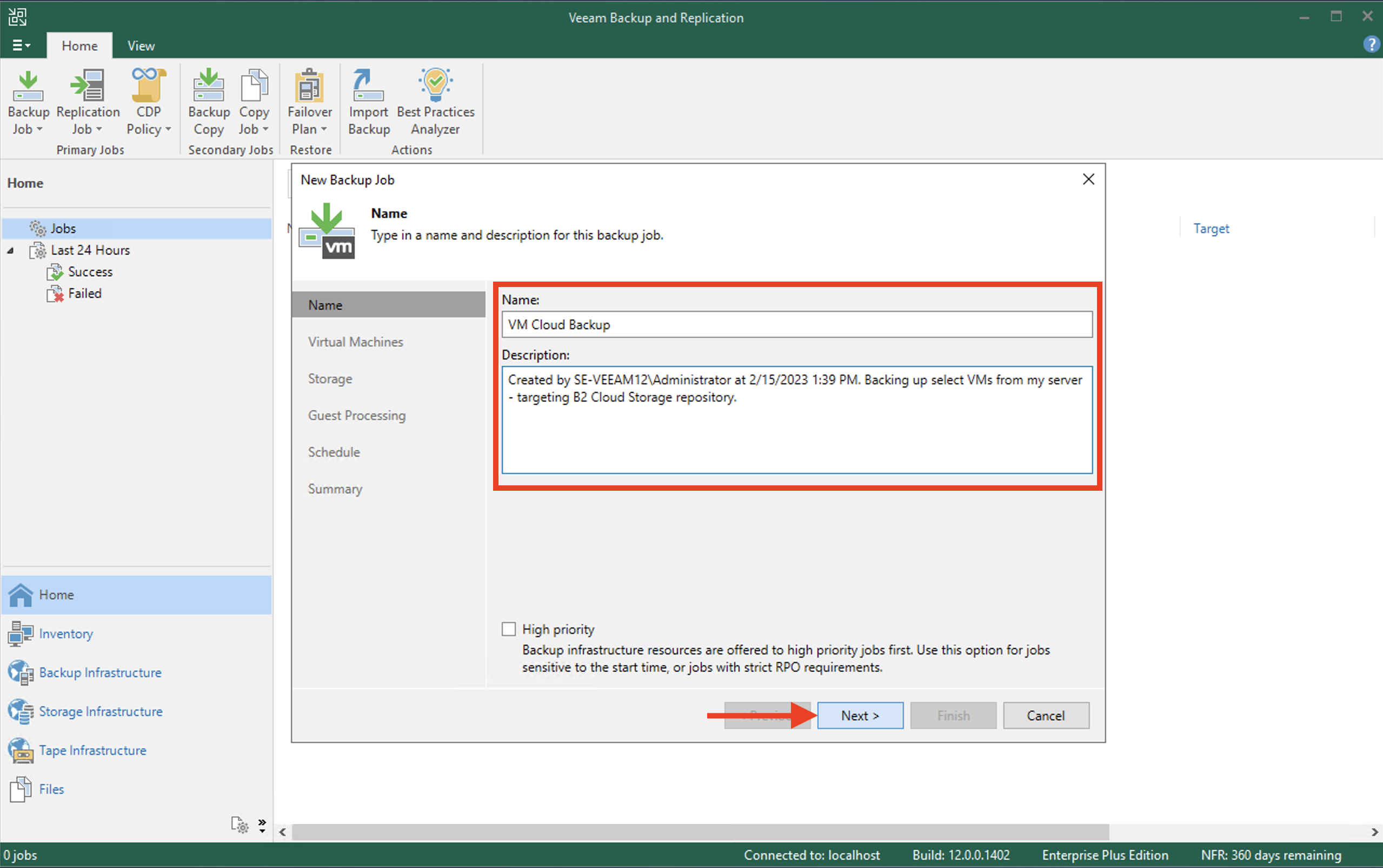Go to the Schedule wizard step
Image resolution: width=1383 pixels, height=868 pixels.
pyautogui.click(x=334, y=452)
